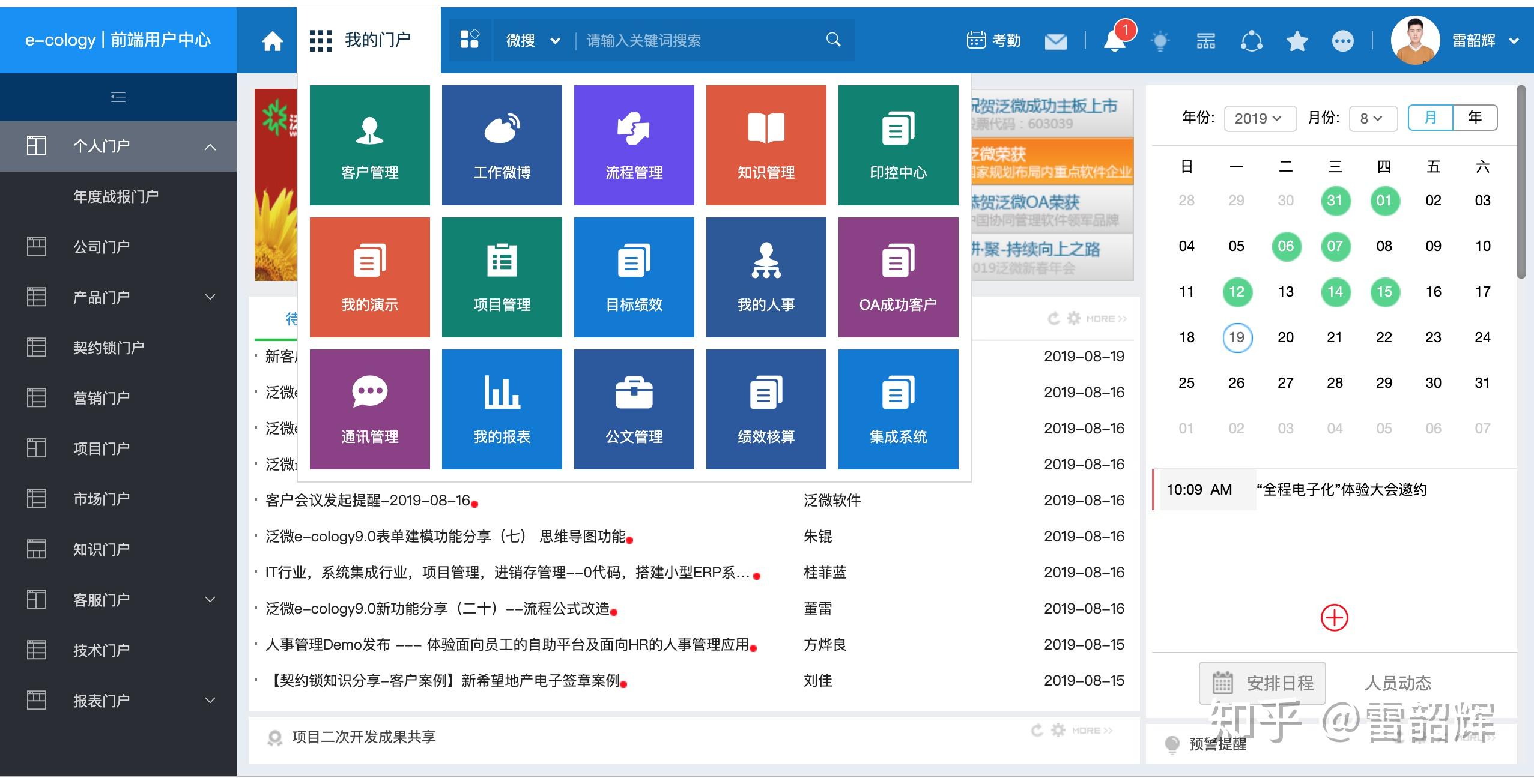Expand the 产品门户 sidebar item
1534x784 pixels.
pos(210,297)
